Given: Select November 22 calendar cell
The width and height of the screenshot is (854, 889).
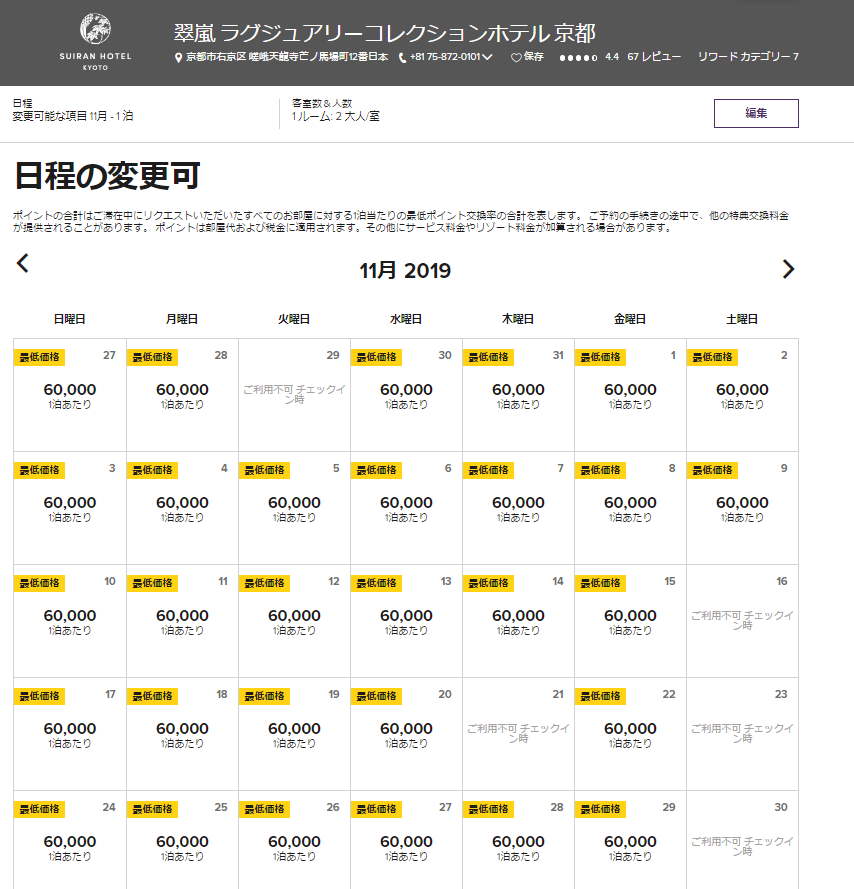Looking at the screenshot, I should (630, 734).
